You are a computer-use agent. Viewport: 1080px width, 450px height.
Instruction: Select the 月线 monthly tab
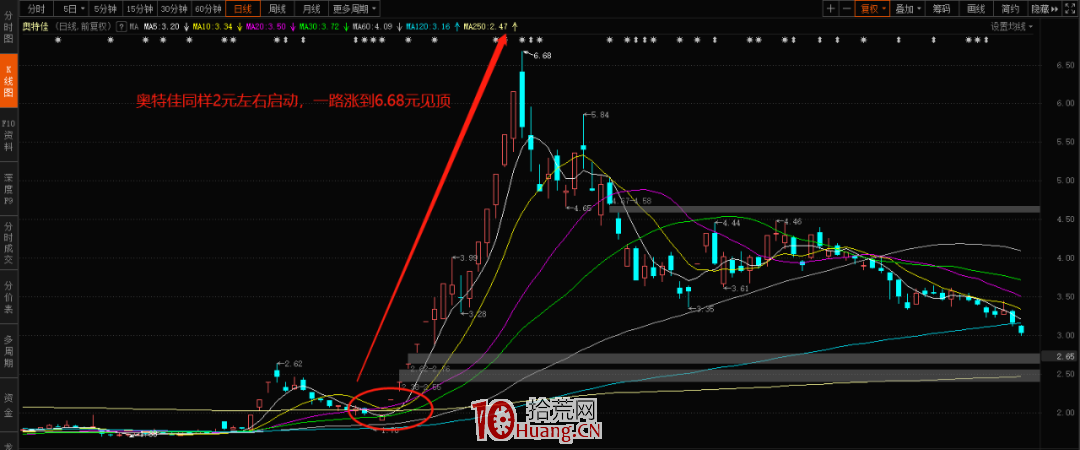click(311, 9)
